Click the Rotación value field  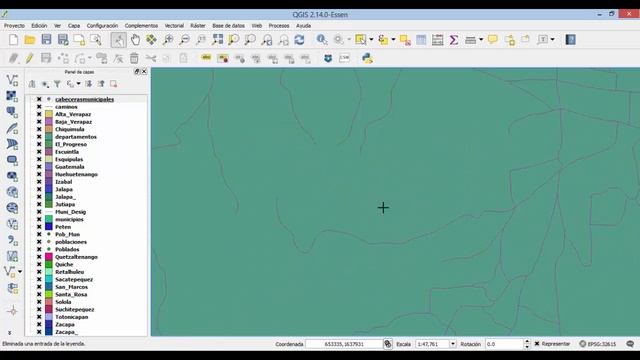tap(504, 344)
